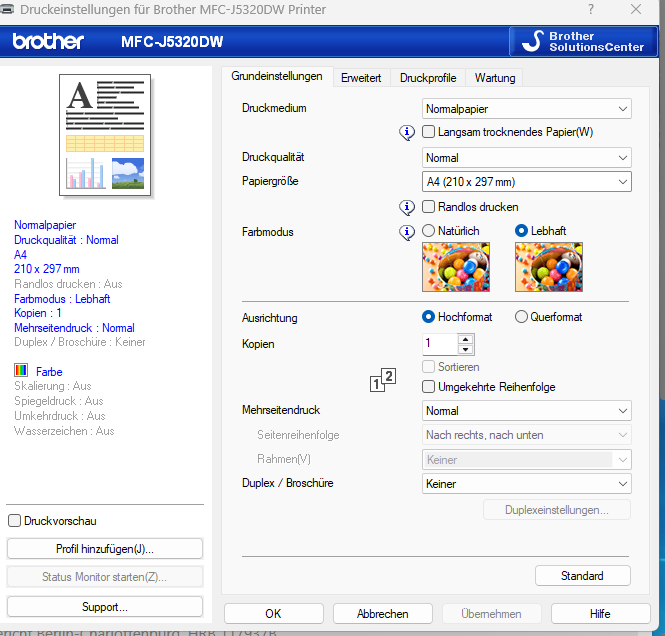The image size is (665, 636).
Task: Click 'Randlos drucken : Aus' summary text
Action: pos(68,284)
